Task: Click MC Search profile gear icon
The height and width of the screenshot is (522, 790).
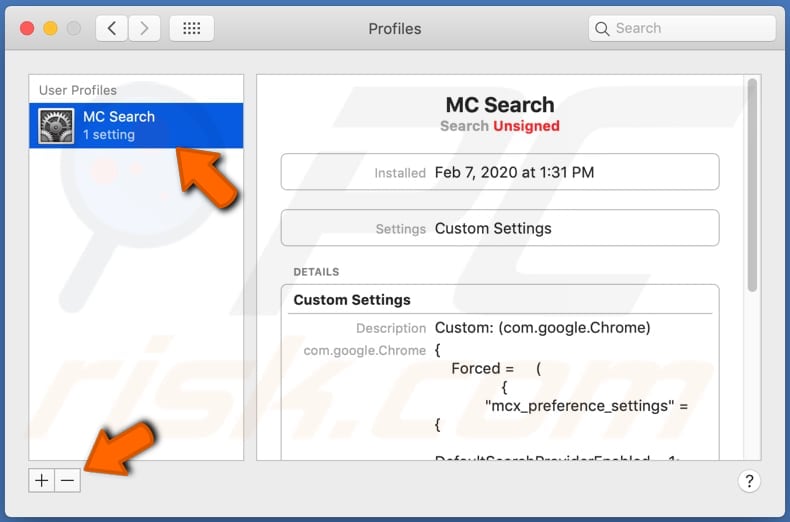Action: (56, 126)
